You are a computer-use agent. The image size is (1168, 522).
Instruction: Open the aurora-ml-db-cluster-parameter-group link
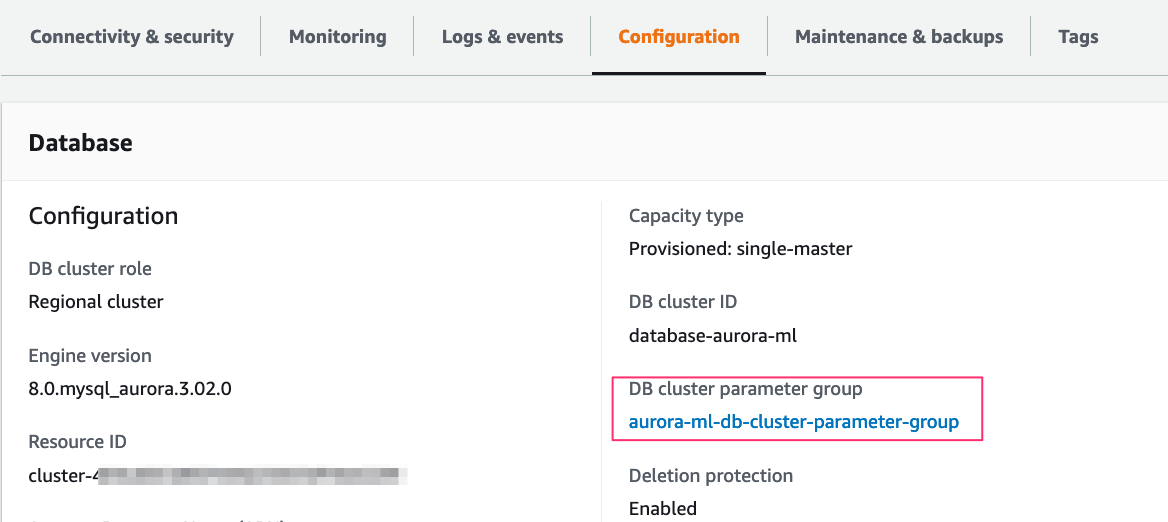coord(793,422)
